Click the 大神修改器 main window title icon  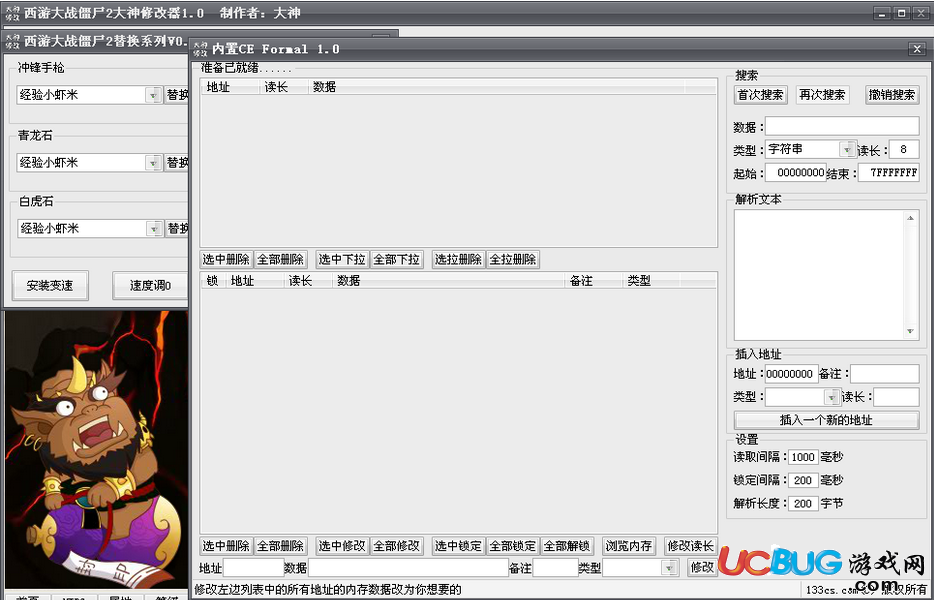pos(12,13)
